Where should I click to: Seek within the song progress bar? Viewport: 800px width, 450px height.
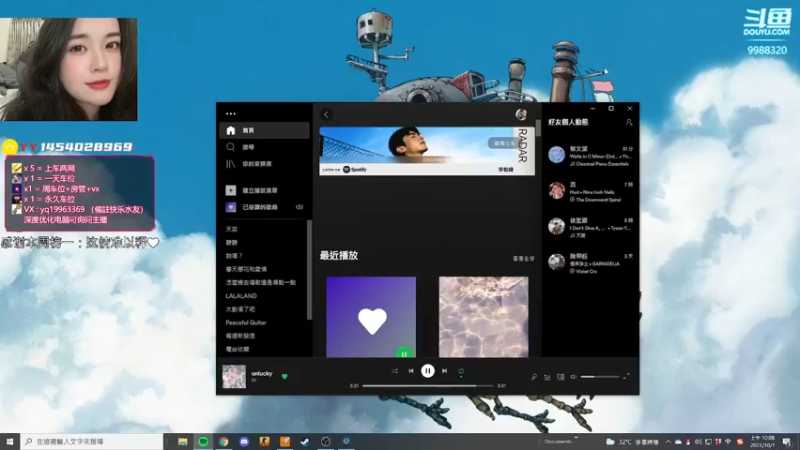point(428,386)
